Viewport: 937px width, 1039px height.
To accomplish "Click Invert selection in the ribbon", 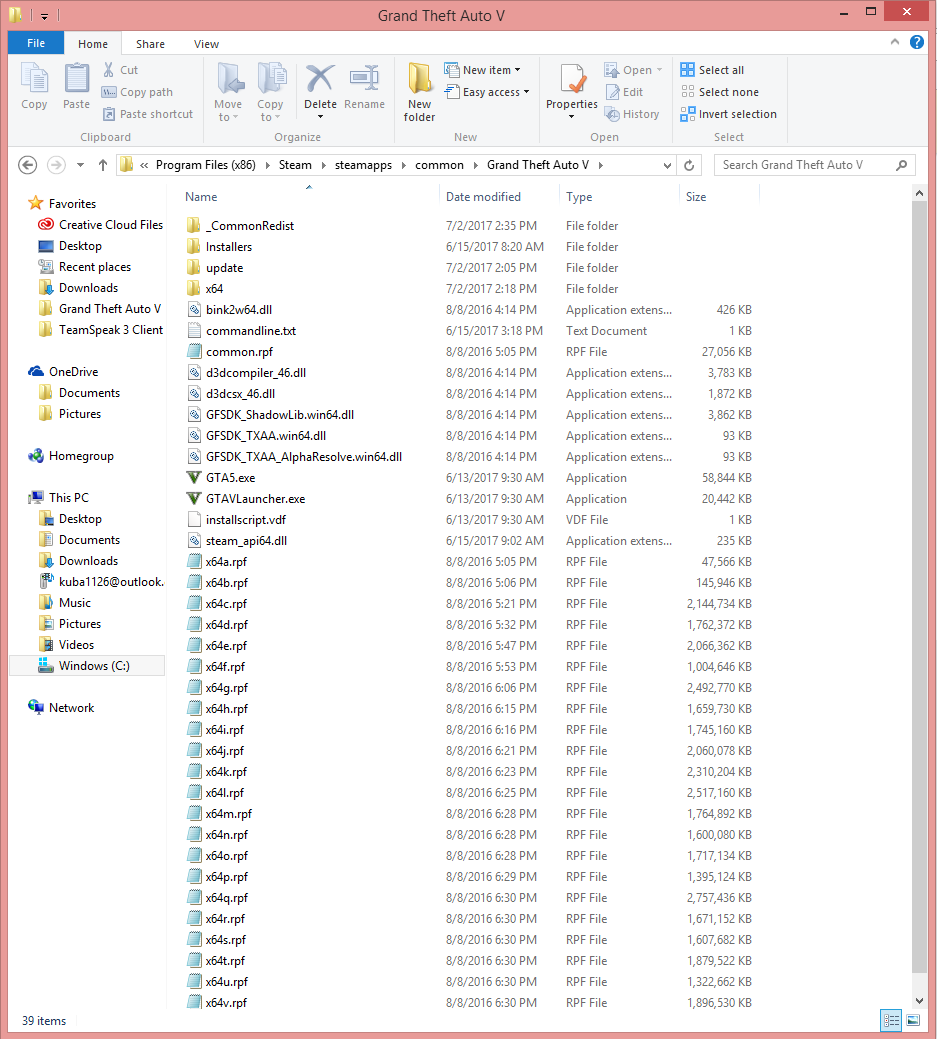I will [x=728, y=114].
